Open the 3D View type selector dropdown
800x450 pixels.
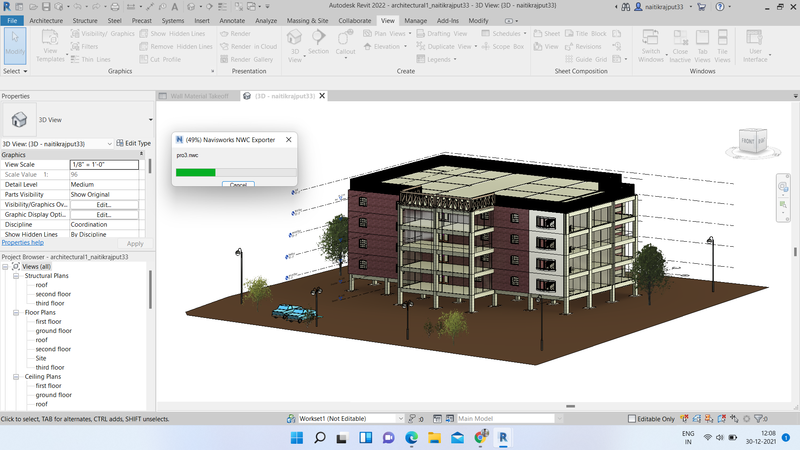[x=151, y=120]
